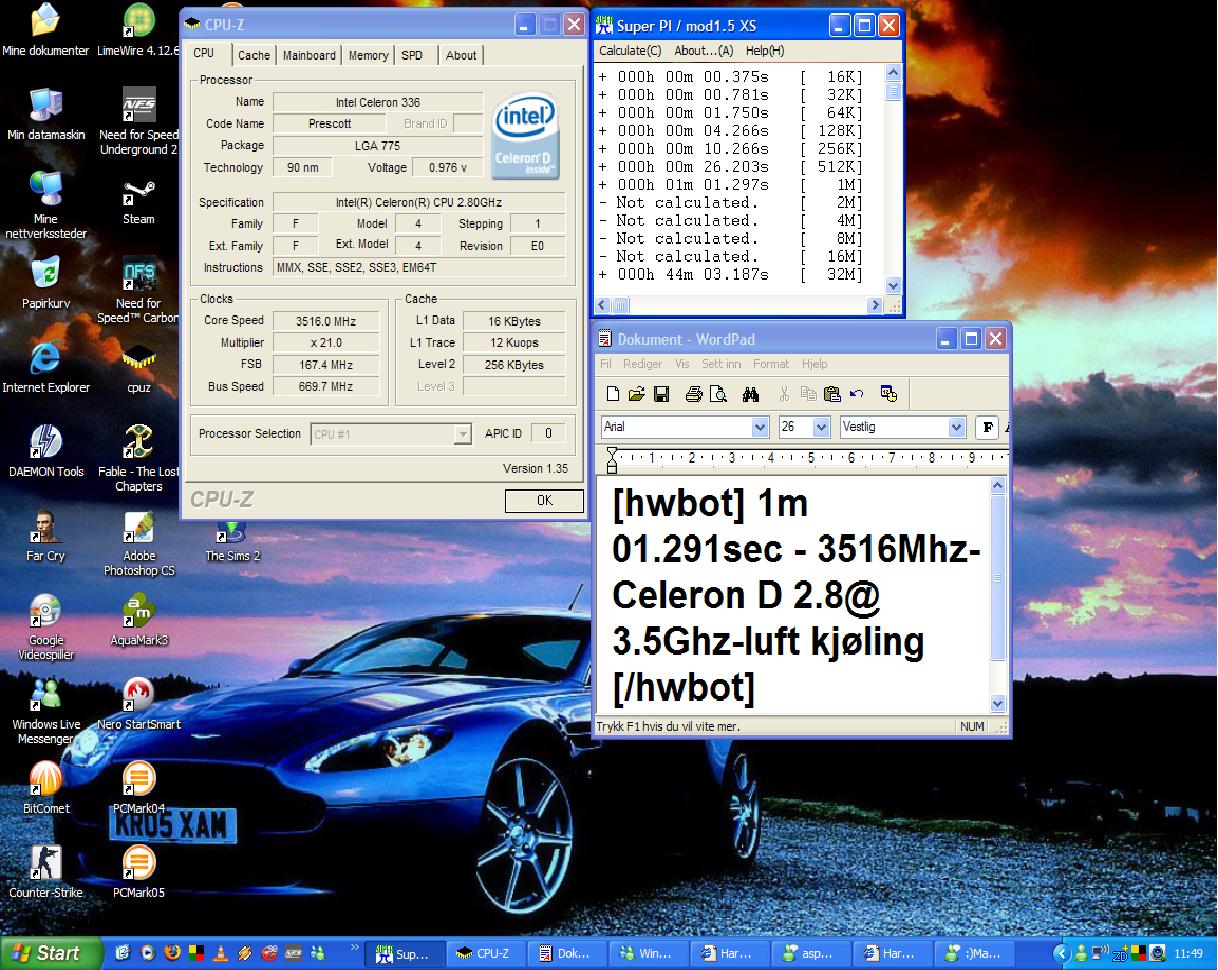Click the LimeWire desktop icon
Screen dimensions: 1218x970
click(138, 32)
